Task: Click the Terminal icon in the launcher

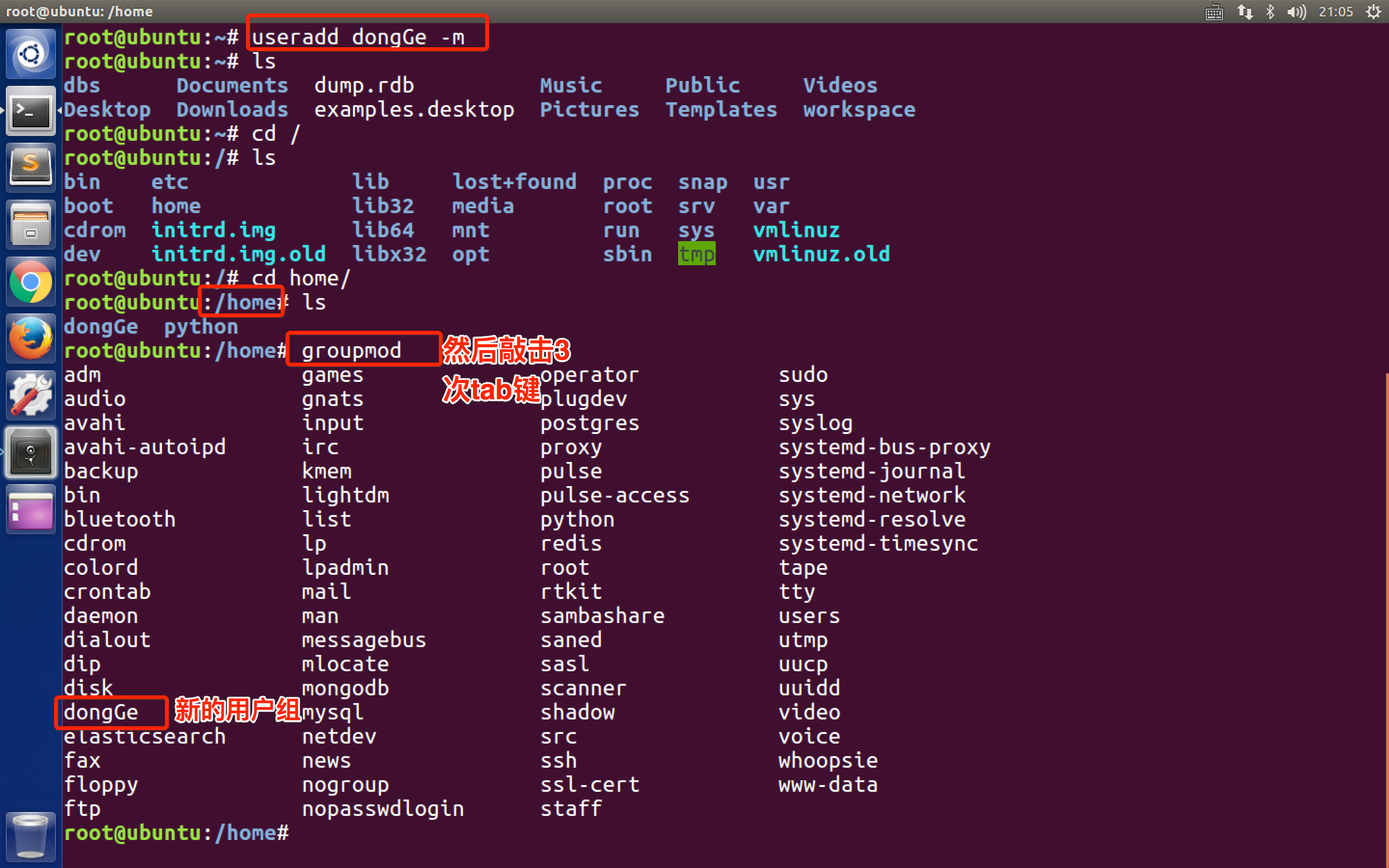Action: (30, 111)
